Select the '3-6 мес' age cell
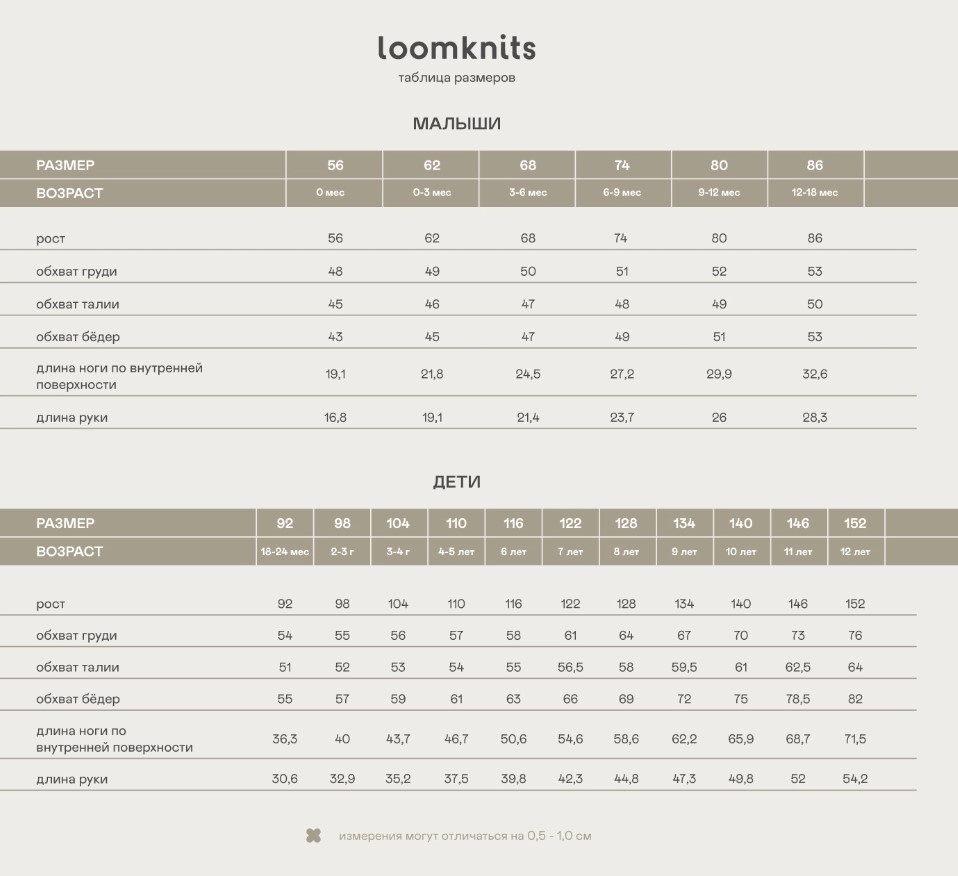The height and width of the screenshot is (876, 958). click(x=528, y=192)
